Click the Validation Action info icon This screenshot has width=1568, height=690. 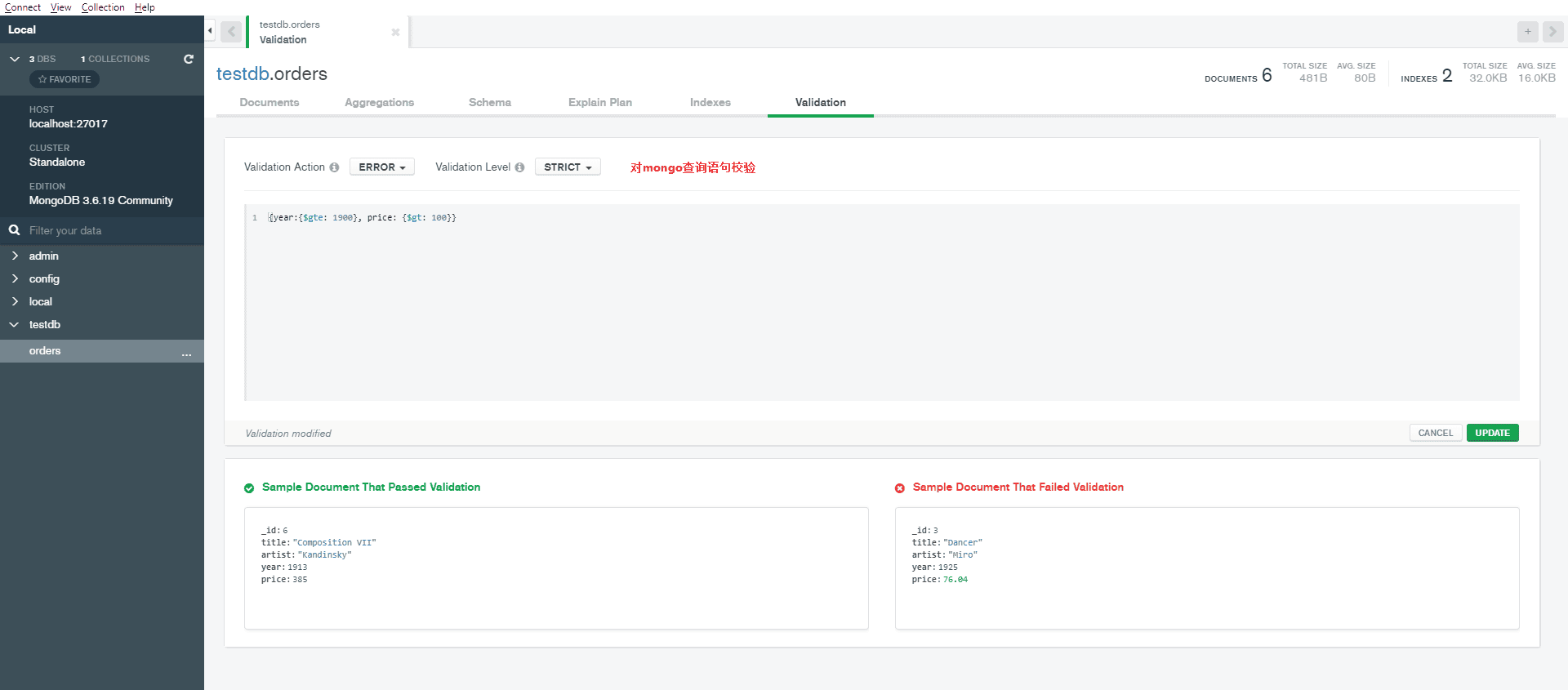click(334, 167)
